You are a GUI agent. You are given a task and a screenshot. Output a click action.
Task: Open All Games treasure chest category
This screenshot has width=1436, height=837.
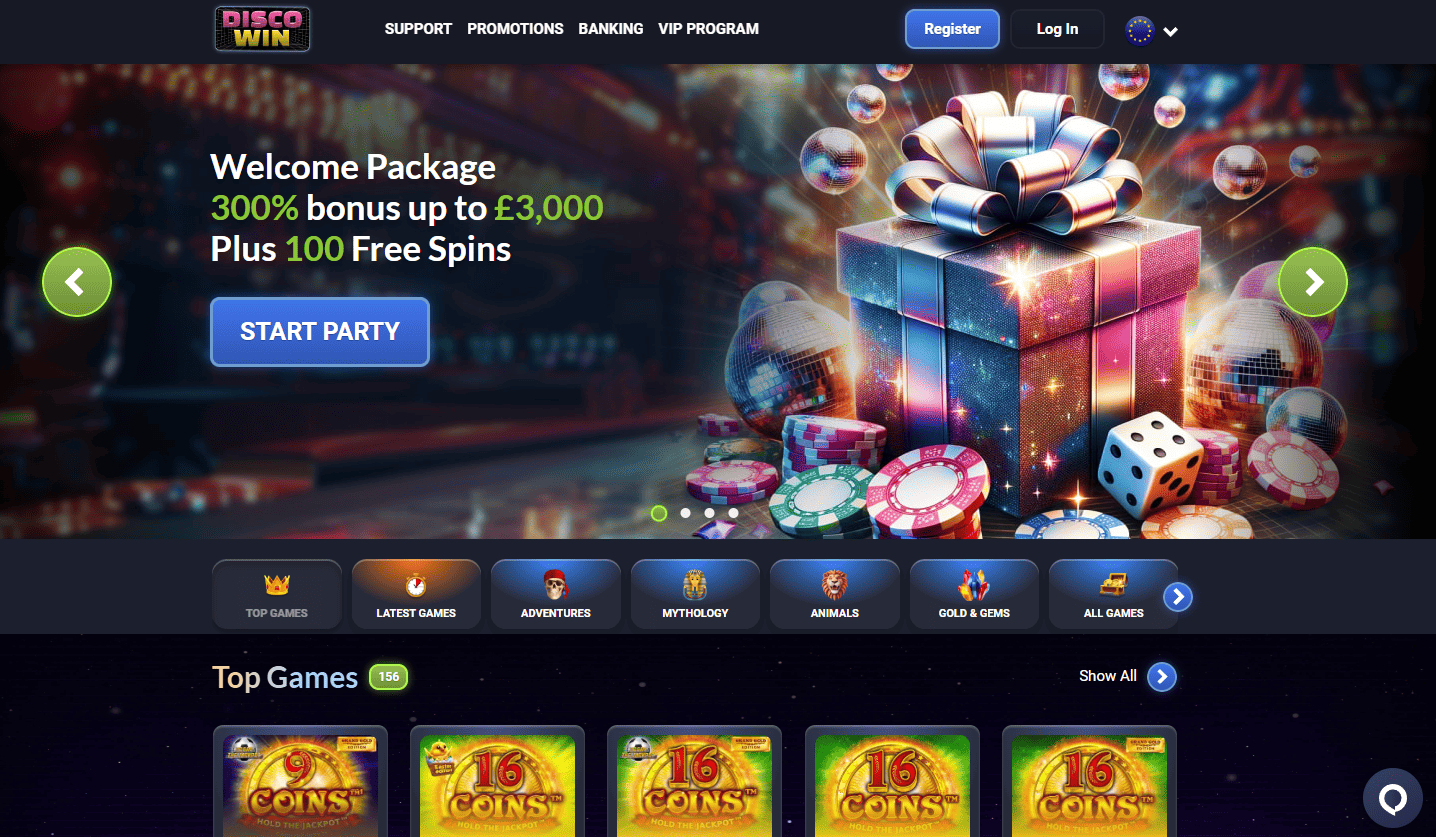point(1113,594)
